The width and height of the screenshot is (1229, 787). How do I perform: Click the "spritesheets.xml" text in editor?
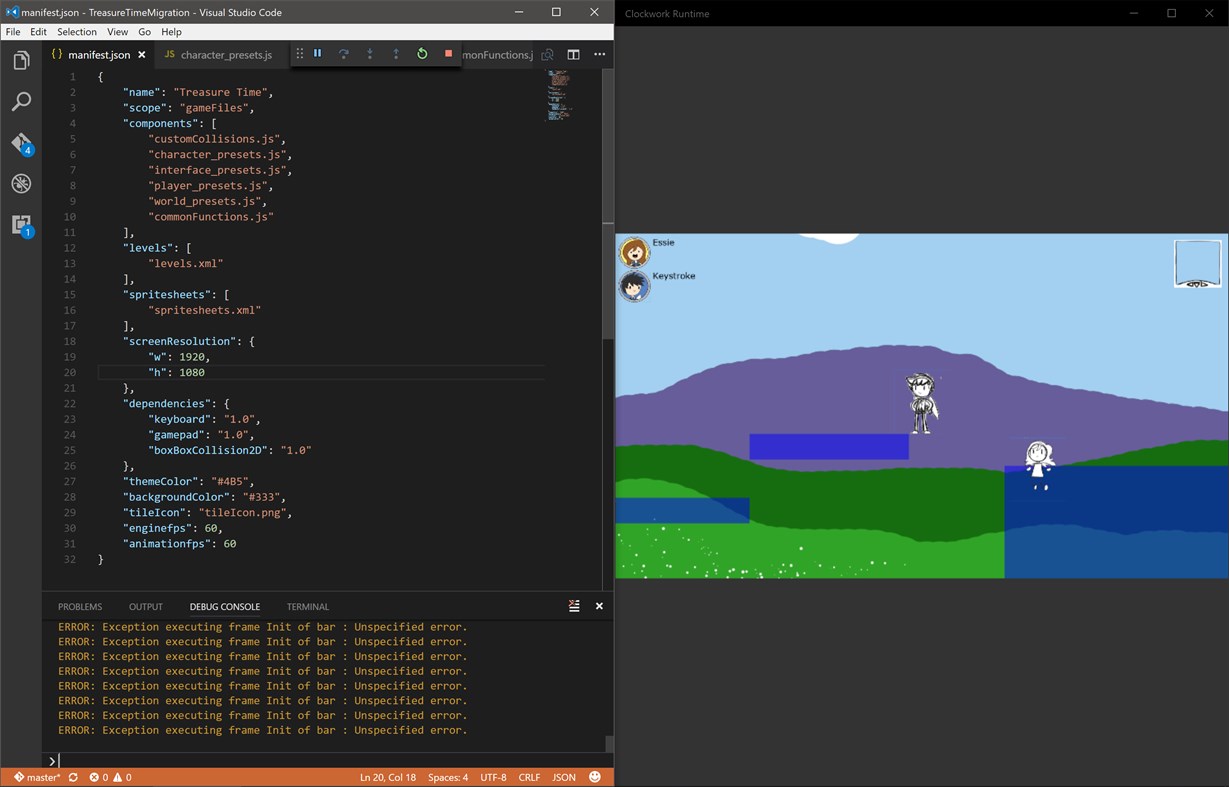204,310
